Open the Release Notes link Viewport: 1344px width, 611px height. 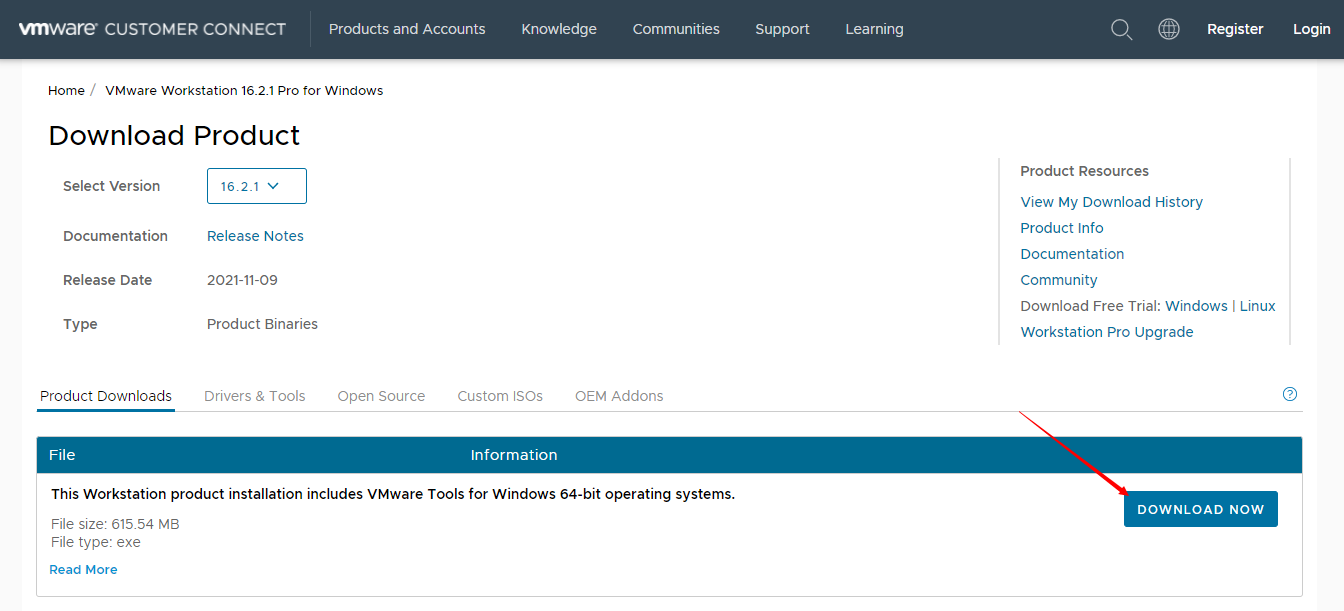tap(255, 236)
